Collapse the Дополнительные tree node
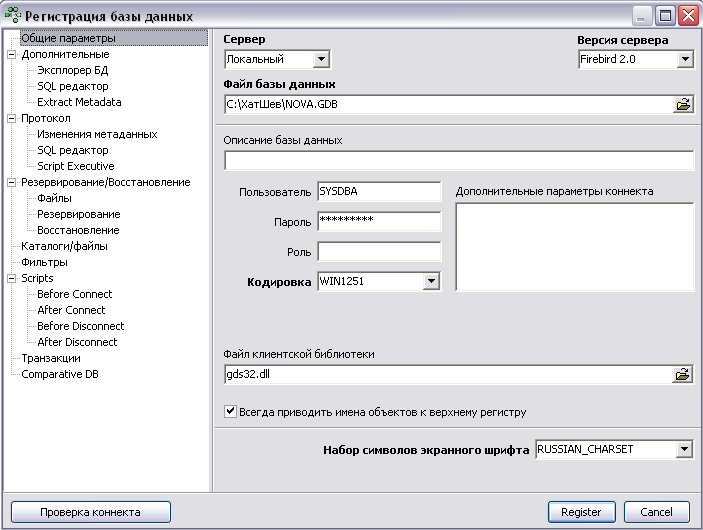The height and width of the screenshot is (530, 703). point(12,55)
